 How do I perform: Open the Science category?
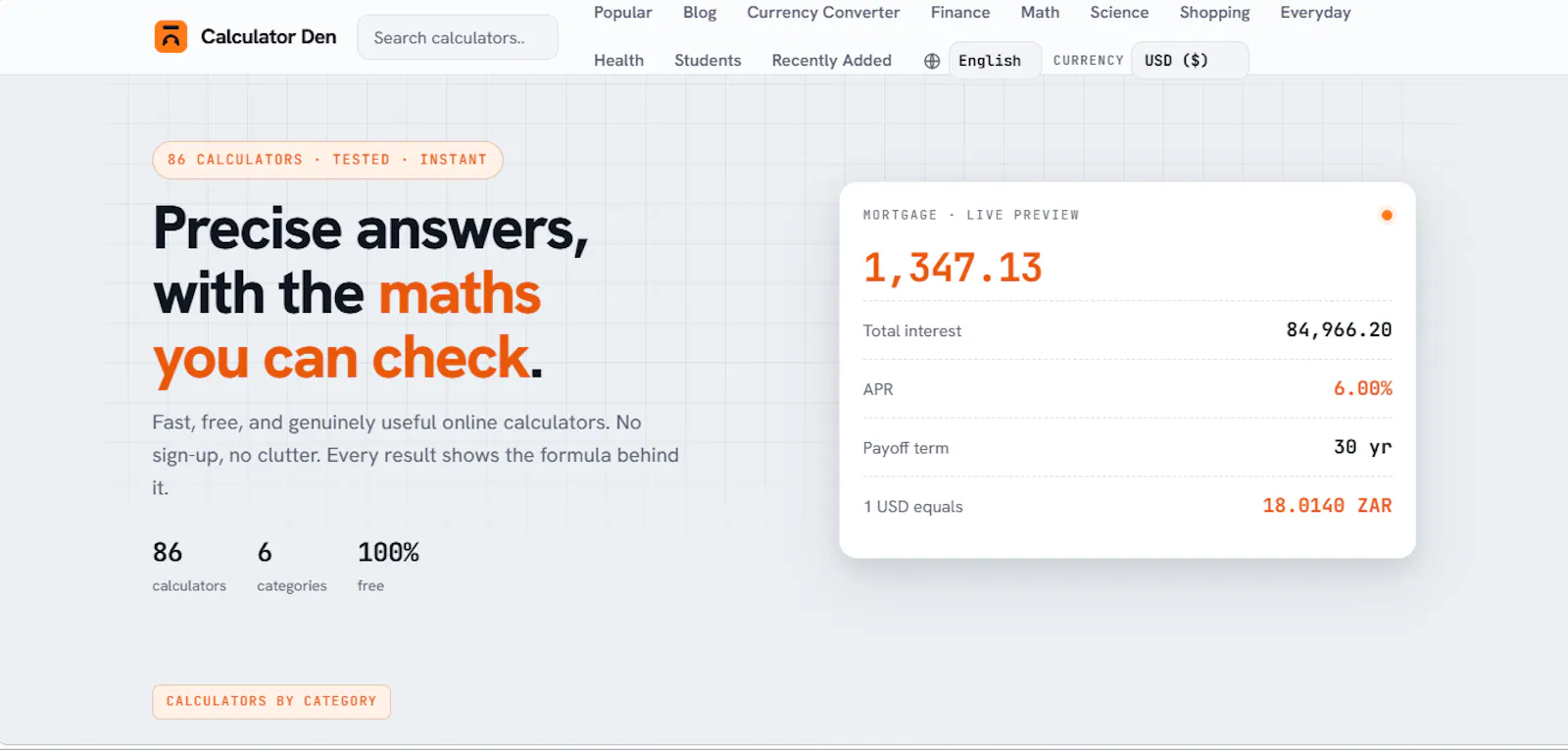pos(1119,13)
